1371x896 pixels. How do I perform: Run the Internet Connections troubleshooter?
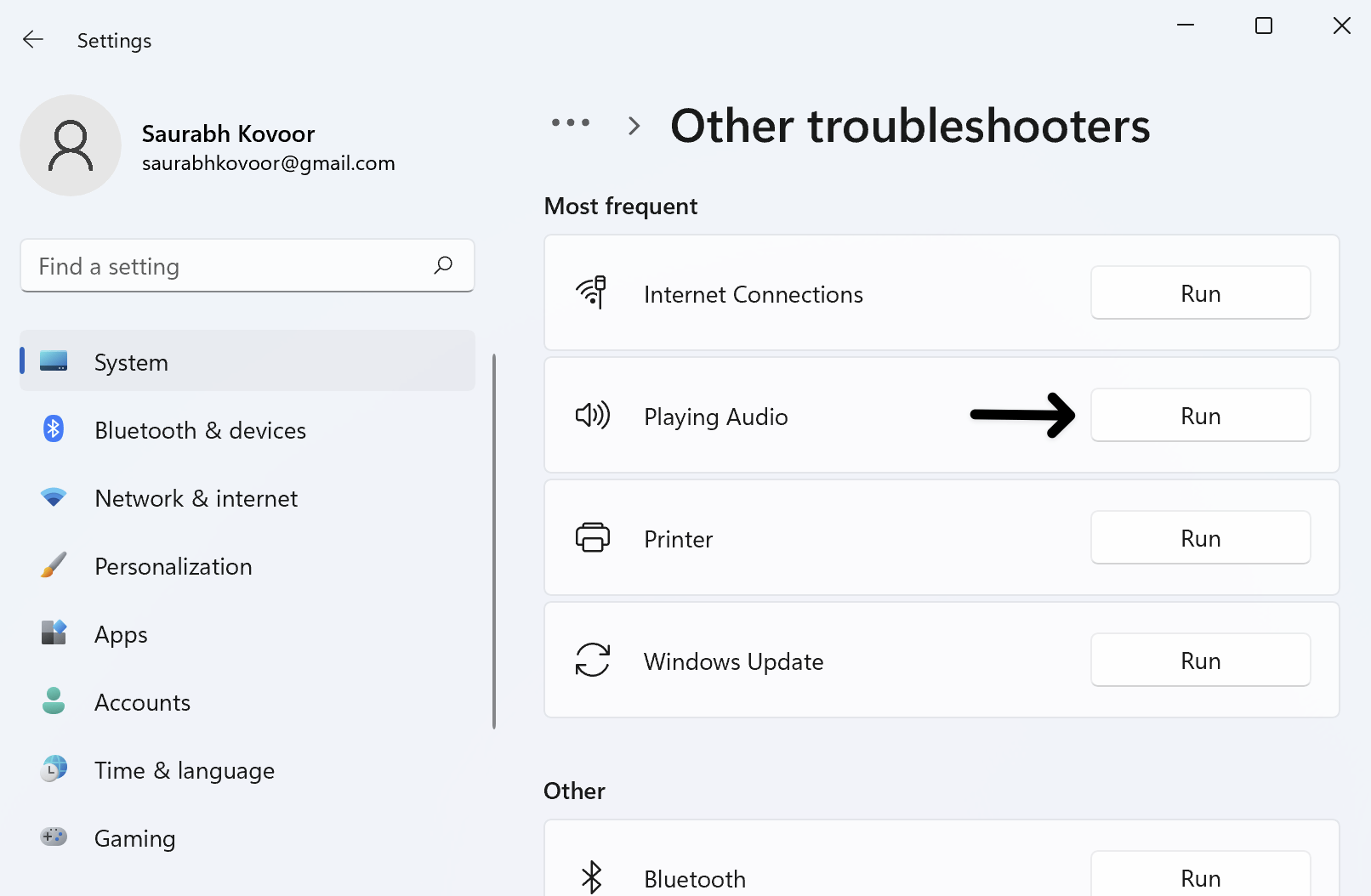tap(1200, 292)
